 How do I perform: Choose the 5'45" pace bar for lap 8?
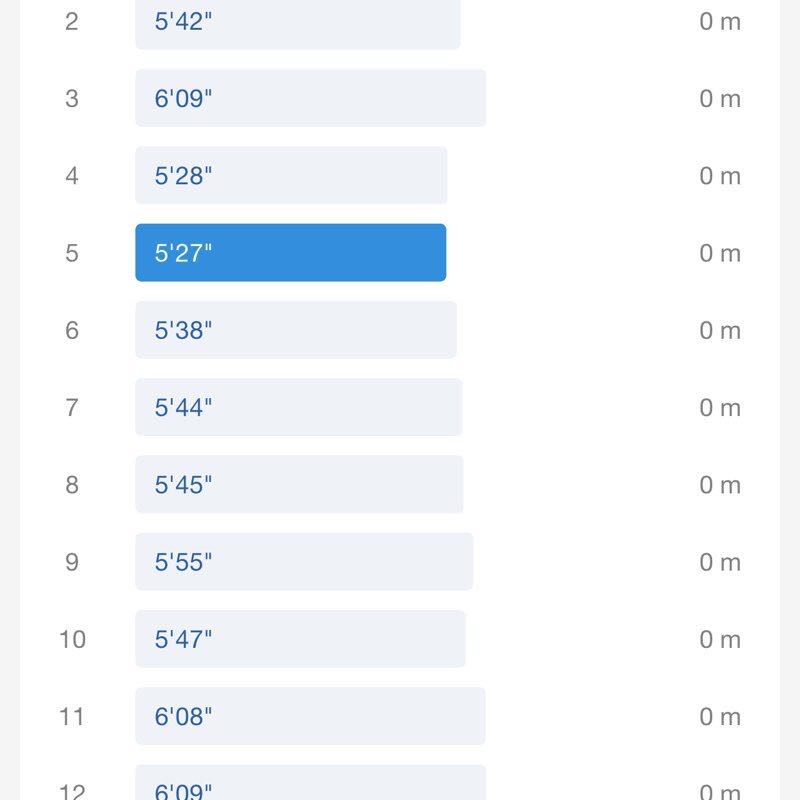(299, 484)
